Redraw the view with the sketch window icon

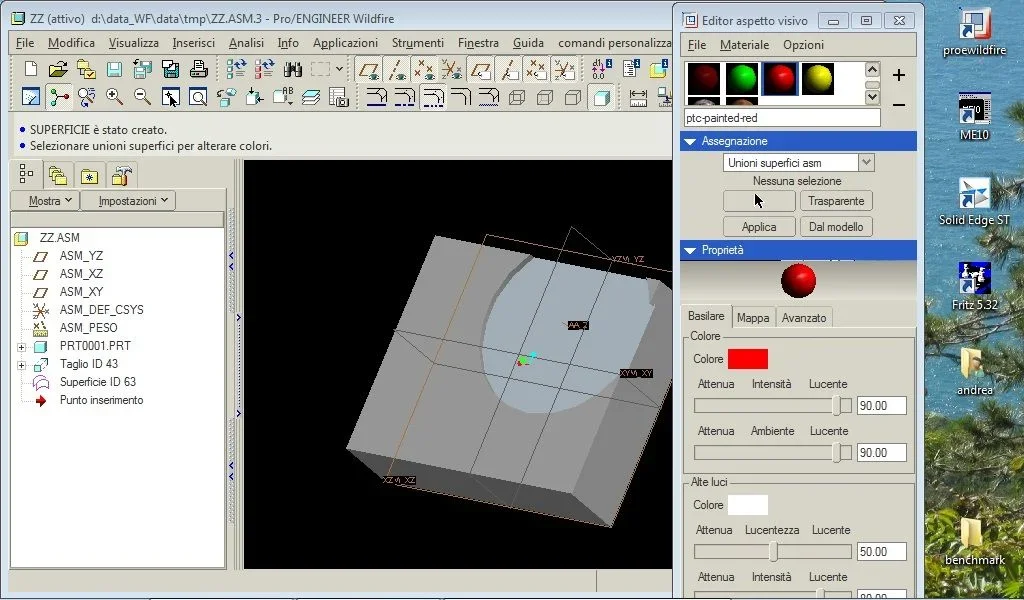point(31,97)
